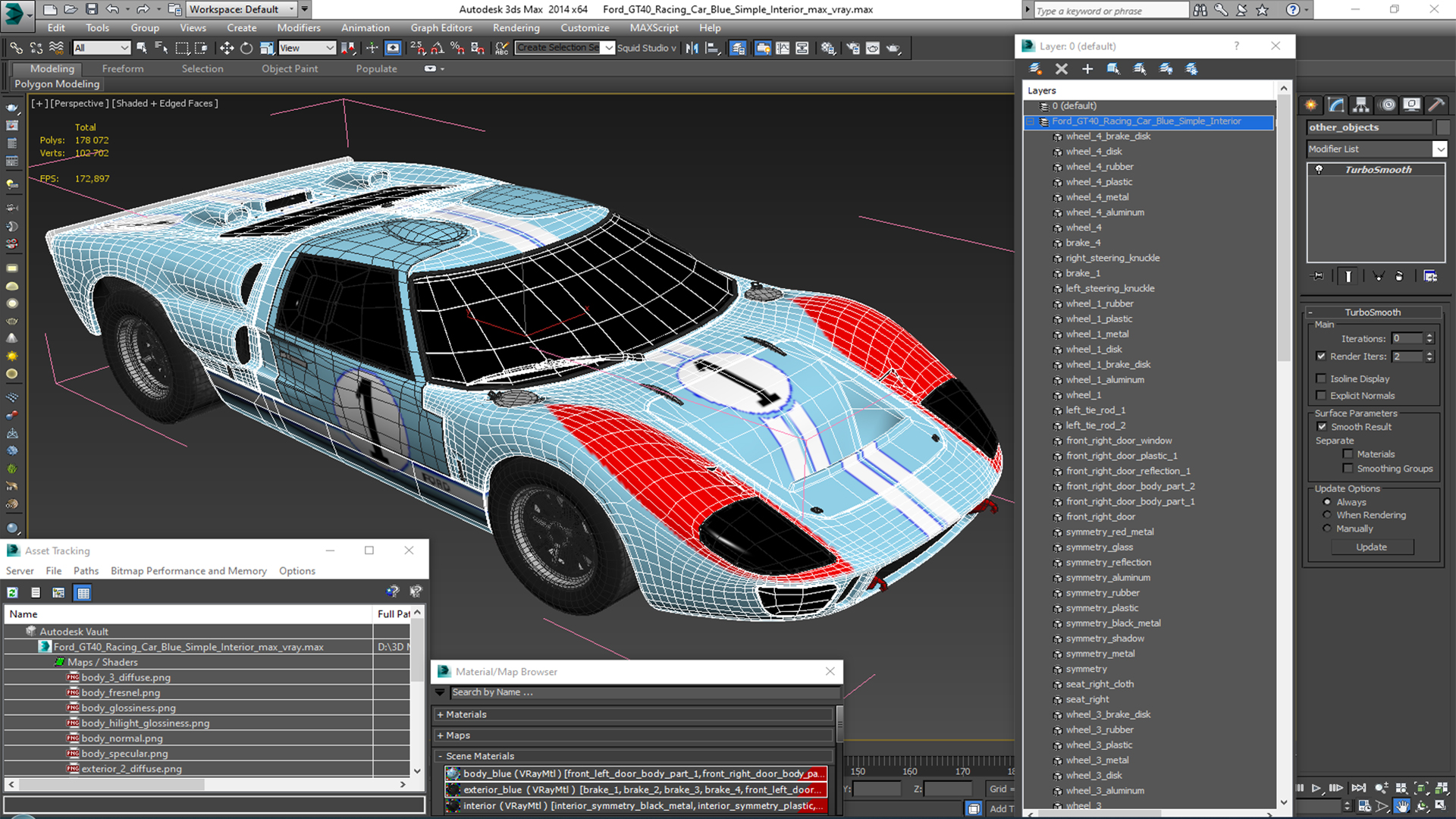Enable Separate by Smoothing Groups checkbox
The height and width of the screenshot is (819, 1456).
[x=1348, y=469]
